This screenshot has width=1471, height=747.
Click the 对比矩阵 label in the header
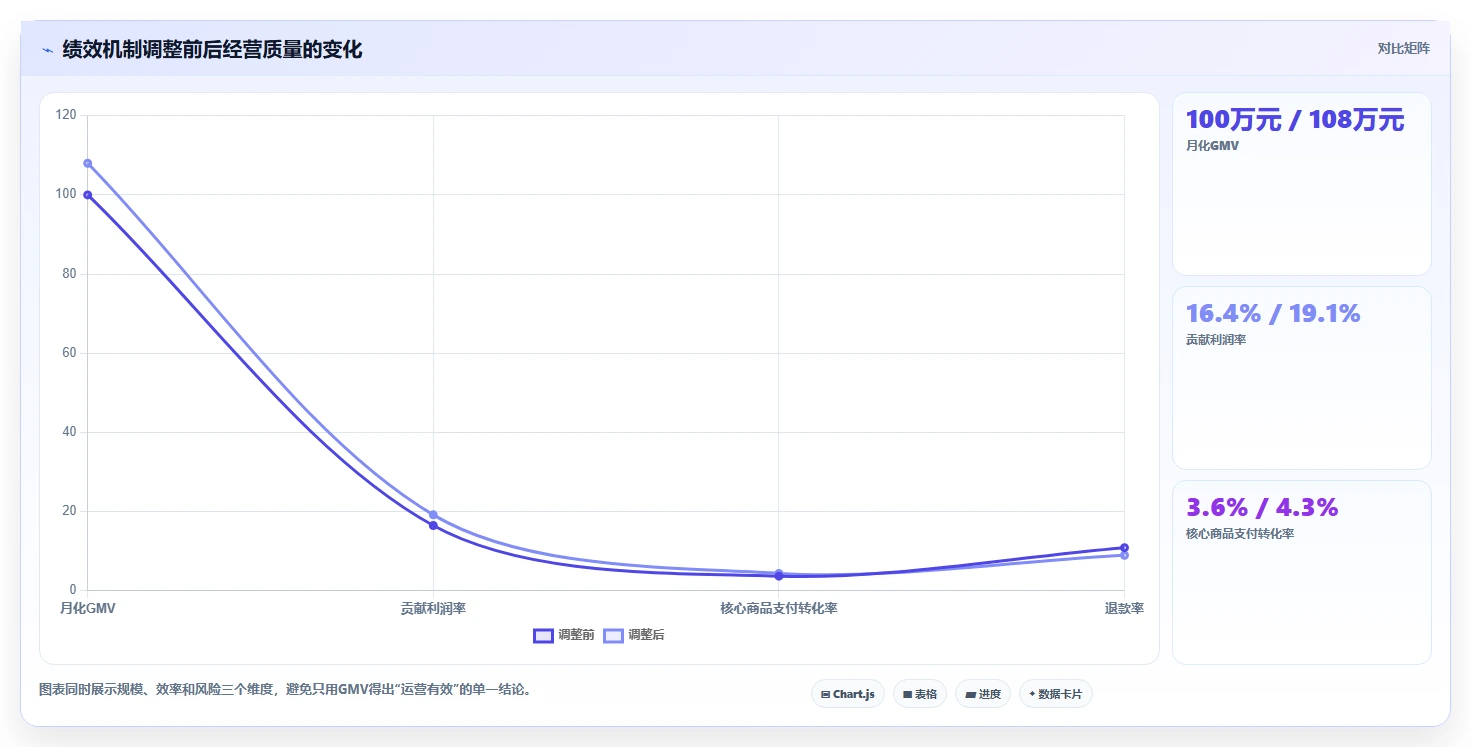click(1404, 49)
